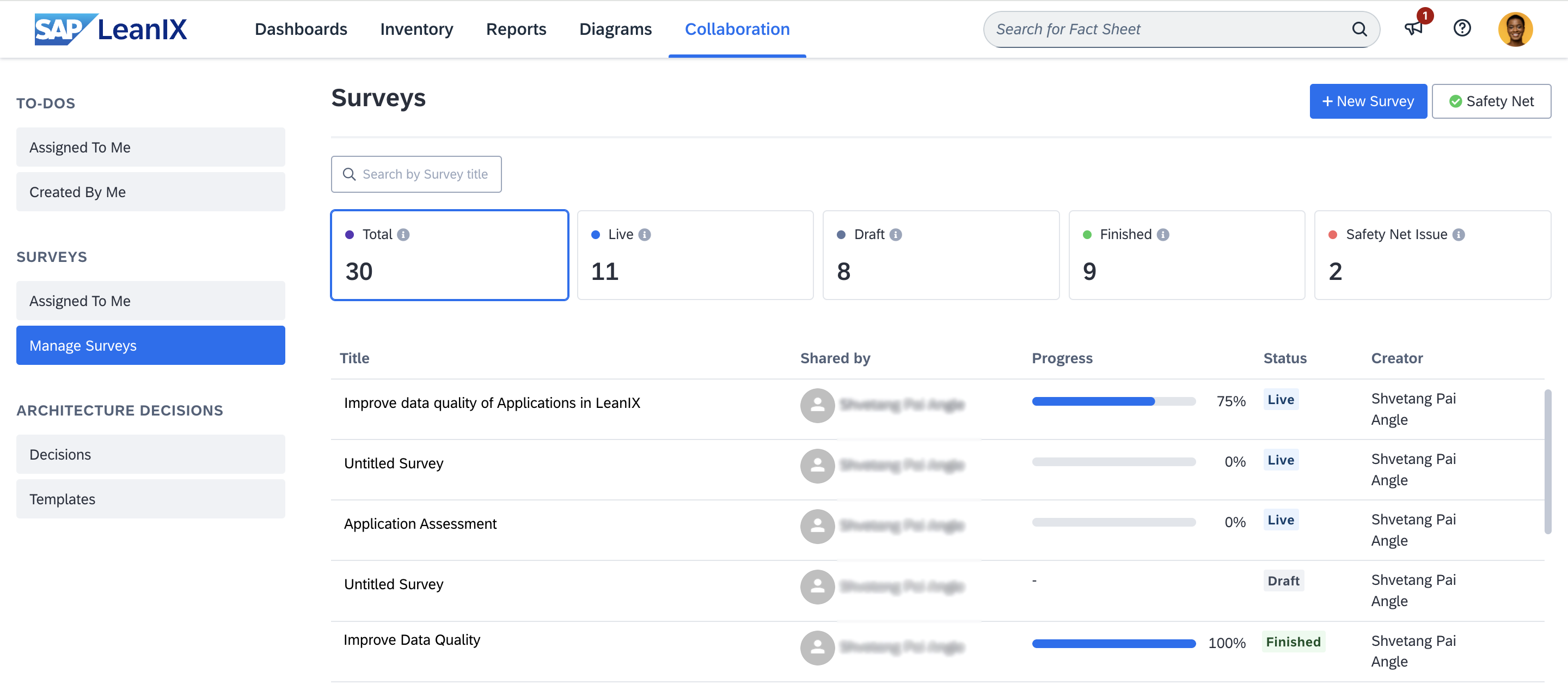1568x684 pixels.
Task: Click the info icon beside Finished
Action: 1162,235
